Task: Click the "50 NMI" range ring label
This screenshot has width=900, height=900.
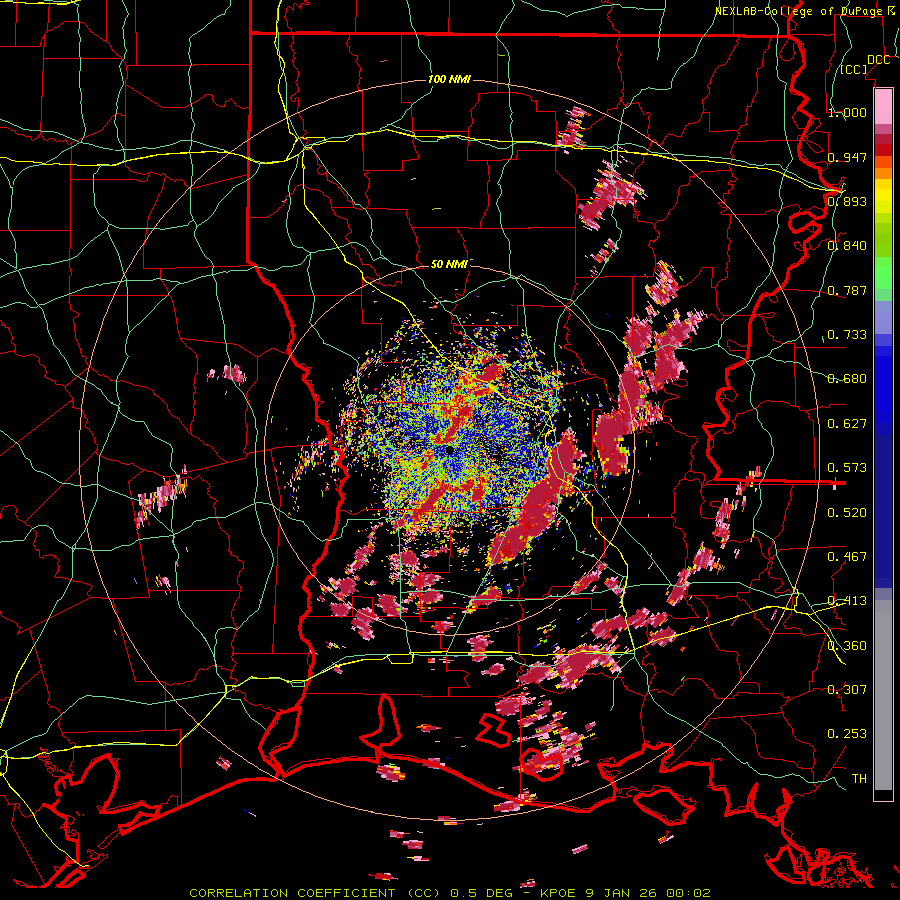Action: pos(448,264)
